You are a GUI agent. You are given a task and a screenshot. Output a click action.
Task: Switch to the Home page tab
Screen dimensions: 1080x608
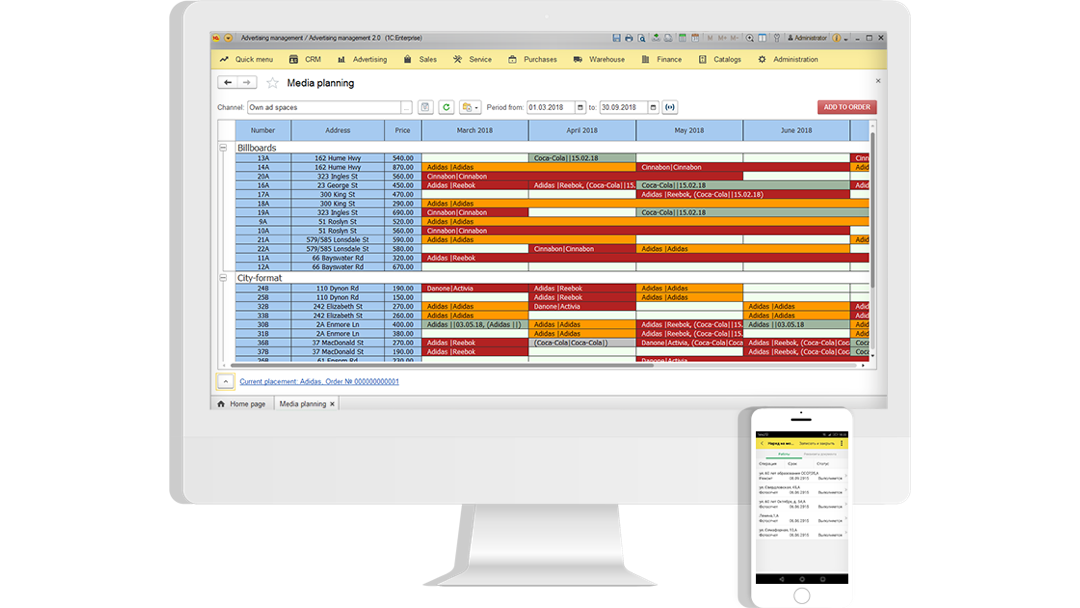coord(242,404)
